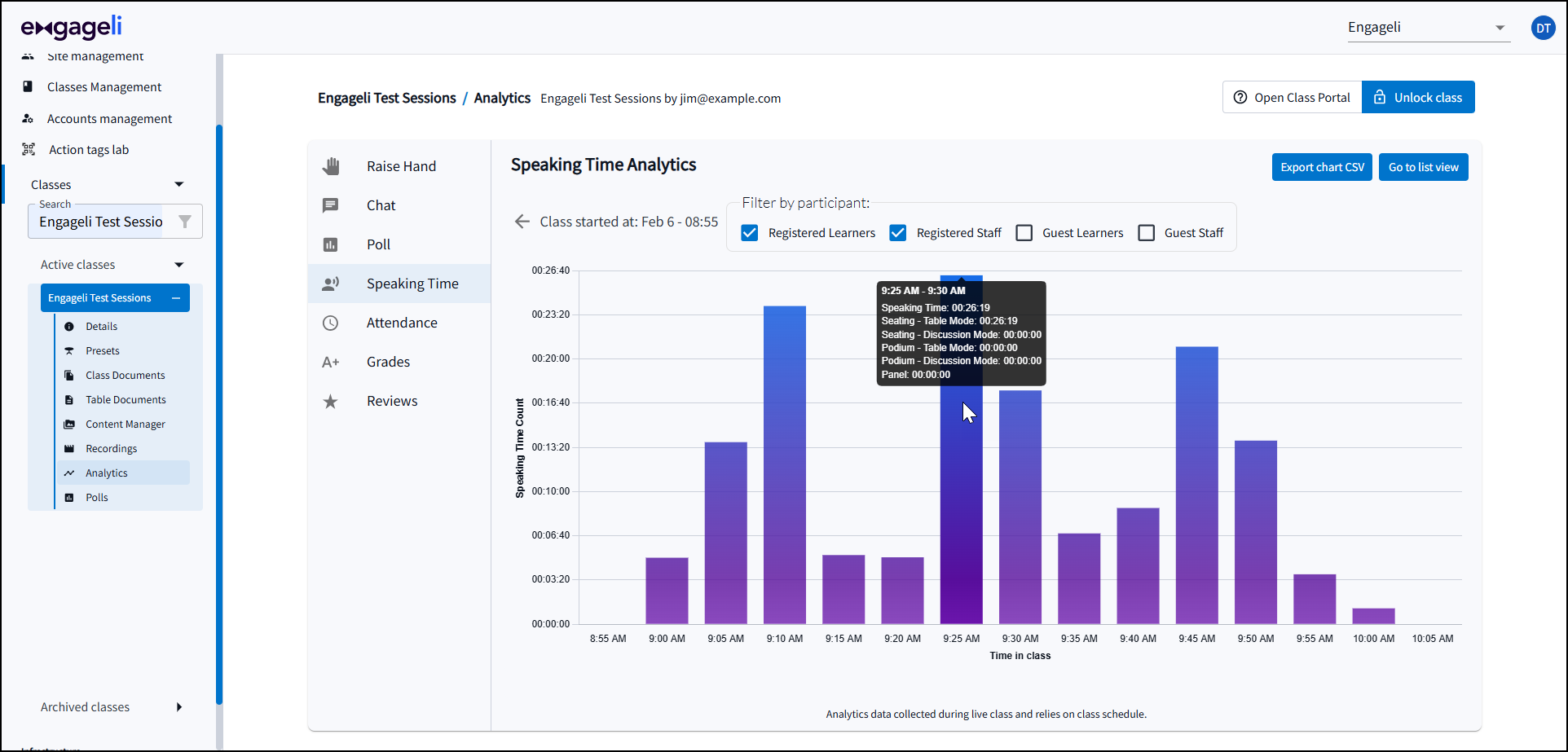
Task: Click the 9:50 AM speaking time bar
Action: click(x=1256, y=532)
